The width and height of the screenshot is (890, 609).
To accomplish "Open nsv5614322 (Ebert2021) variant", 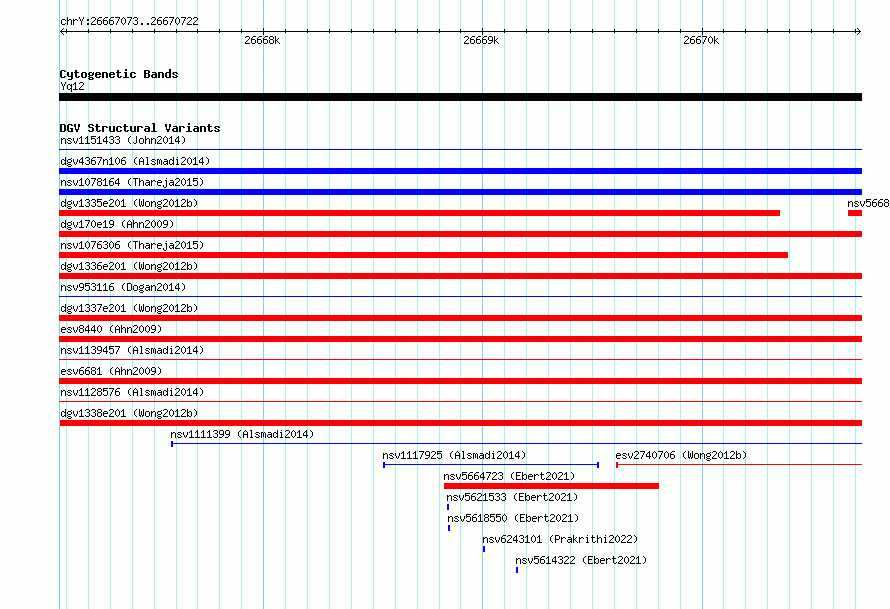I will pyautogui.click(x=517, y=570).
